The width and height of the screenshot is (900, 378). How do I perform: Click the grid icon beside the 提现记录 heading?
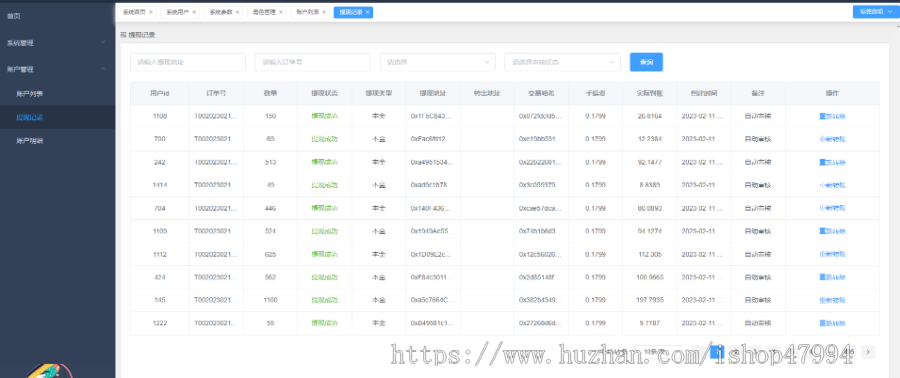pos(123,34)
